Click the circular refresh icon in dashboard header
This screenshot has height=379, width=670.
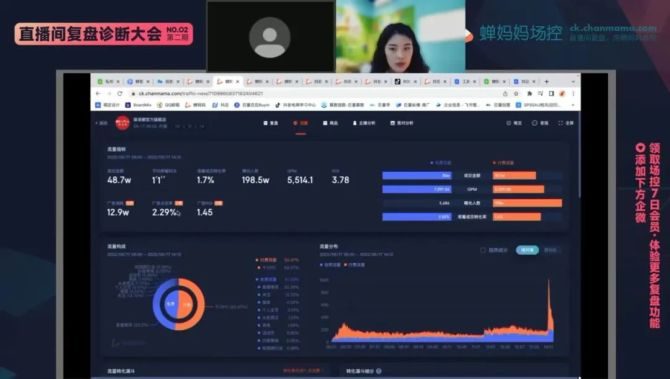click(535, 123)
